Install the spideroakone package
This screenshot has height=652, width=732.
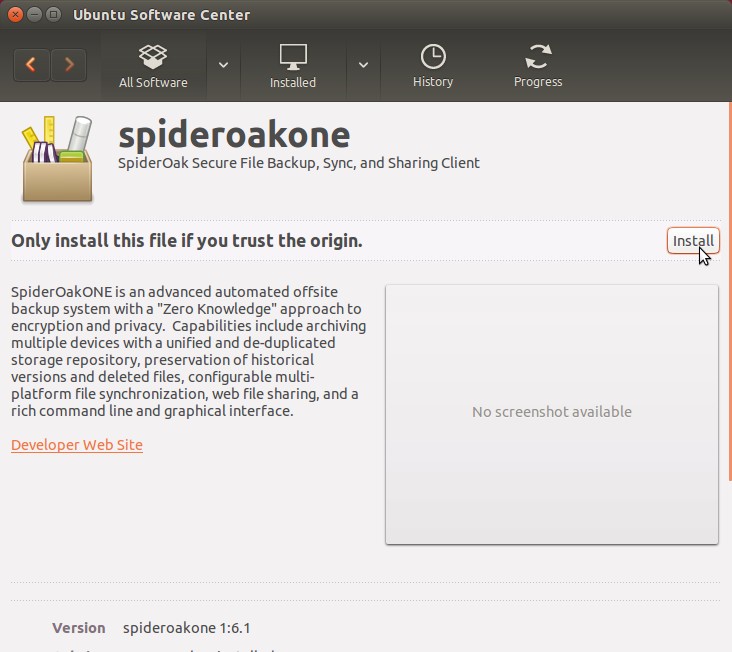693,241
